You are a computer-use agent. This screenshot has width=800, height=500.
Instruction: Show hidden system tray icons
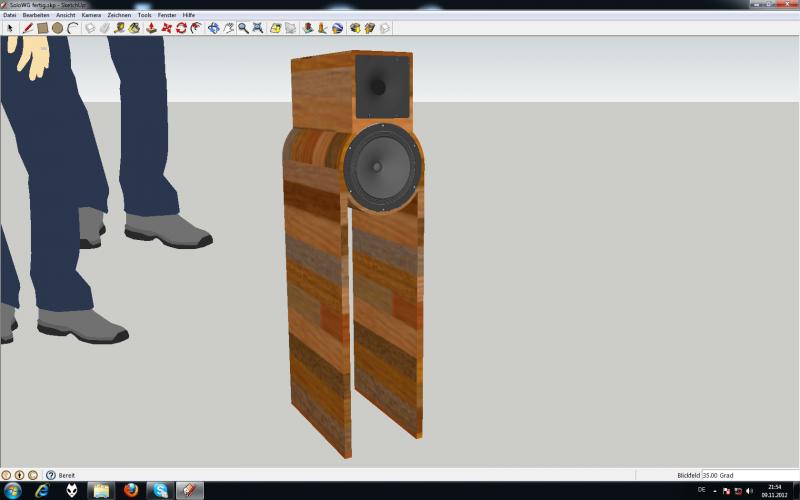(714, 491)
